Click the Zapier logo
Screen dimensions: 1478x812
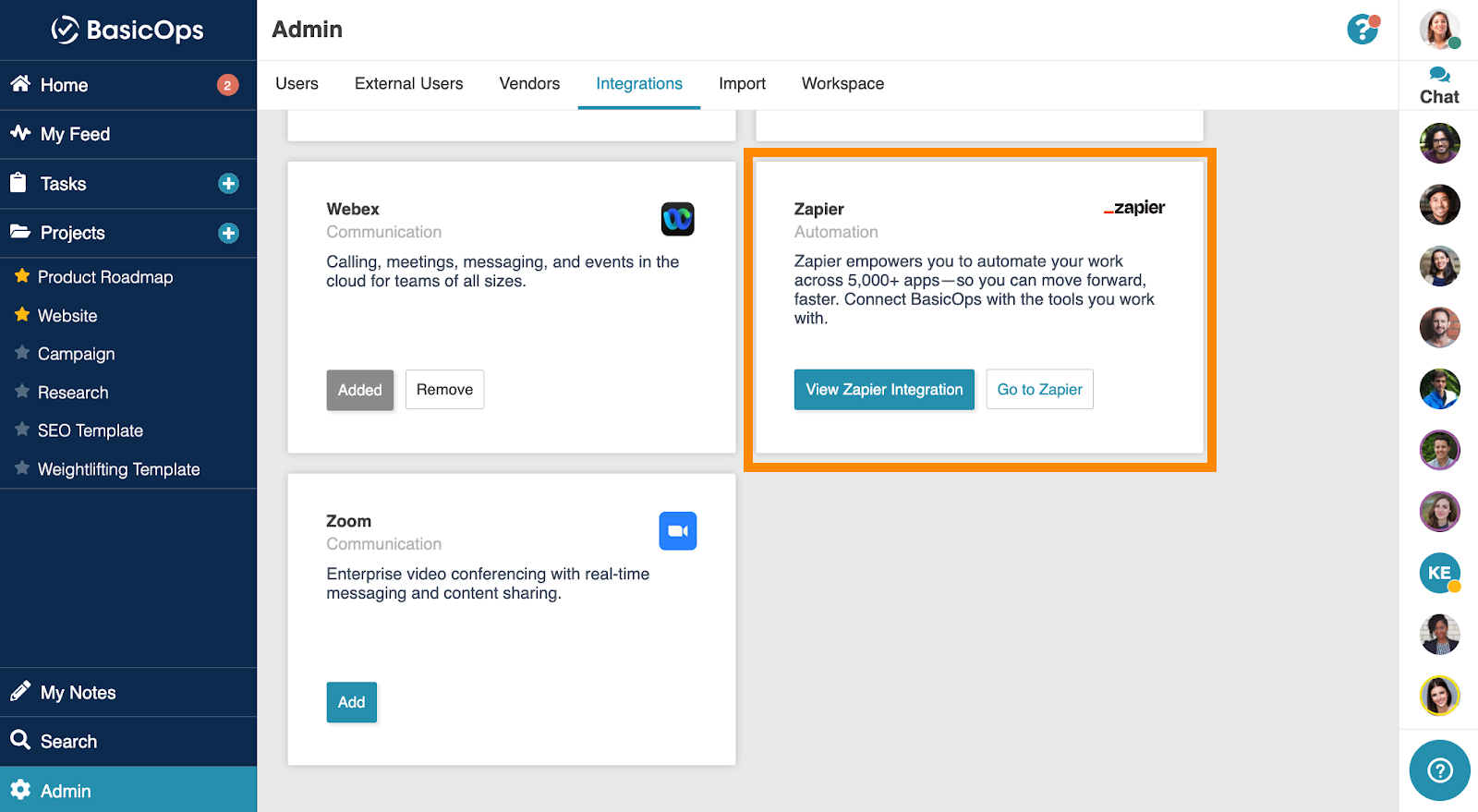(x=1134, y=209)
